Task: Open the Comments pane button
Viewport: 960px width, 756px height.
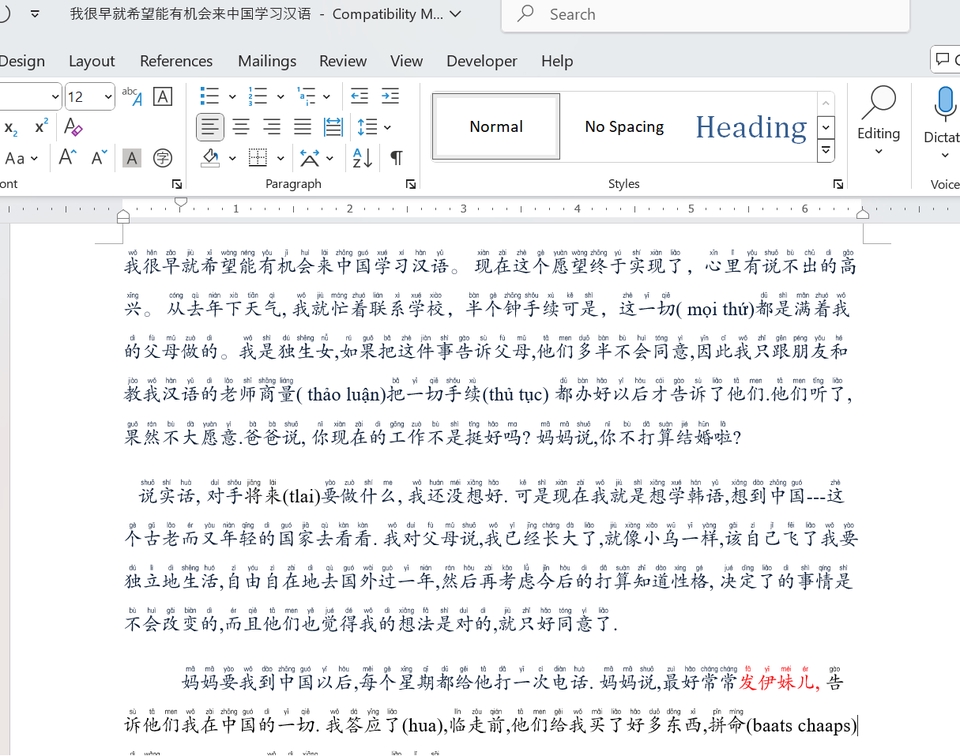Action: [945, 59]
